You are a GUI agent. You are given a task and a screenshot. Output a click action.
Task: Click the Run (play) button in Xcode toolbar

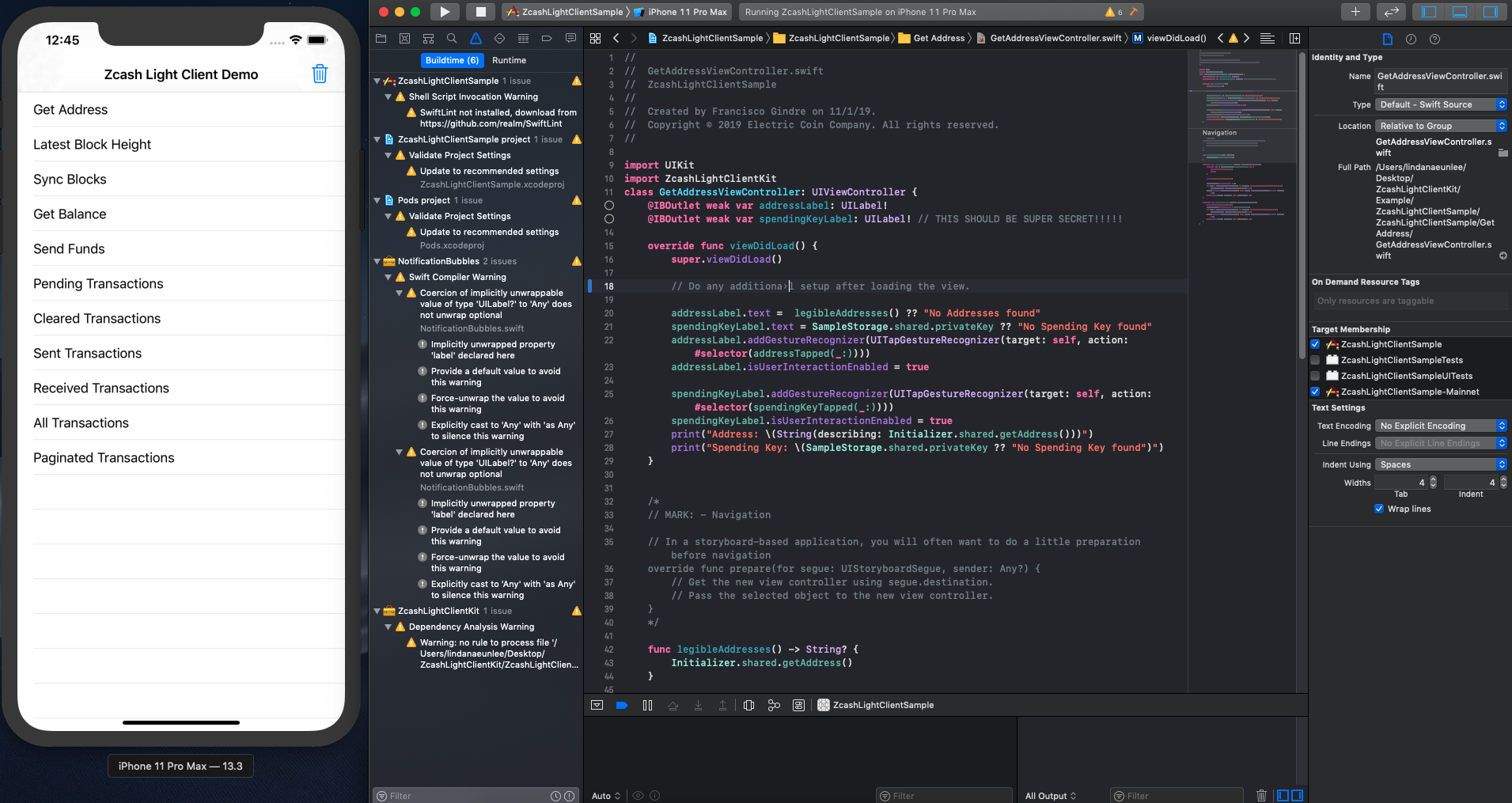coord(445,12)
